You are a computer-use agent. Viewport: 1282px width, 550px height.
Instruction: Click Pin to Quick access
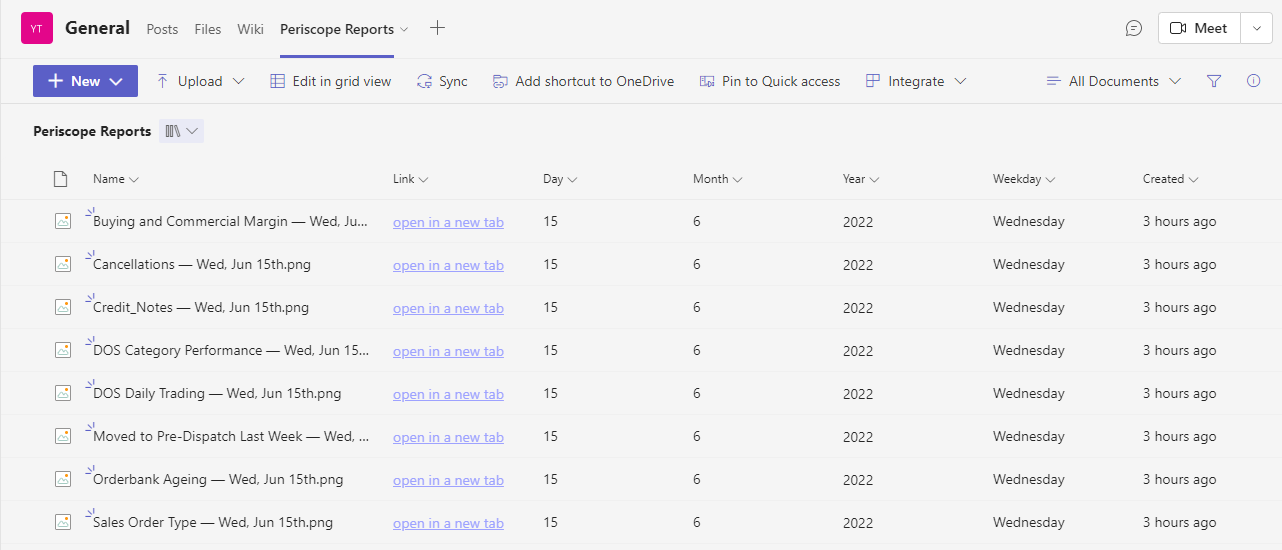click(770, 81)
